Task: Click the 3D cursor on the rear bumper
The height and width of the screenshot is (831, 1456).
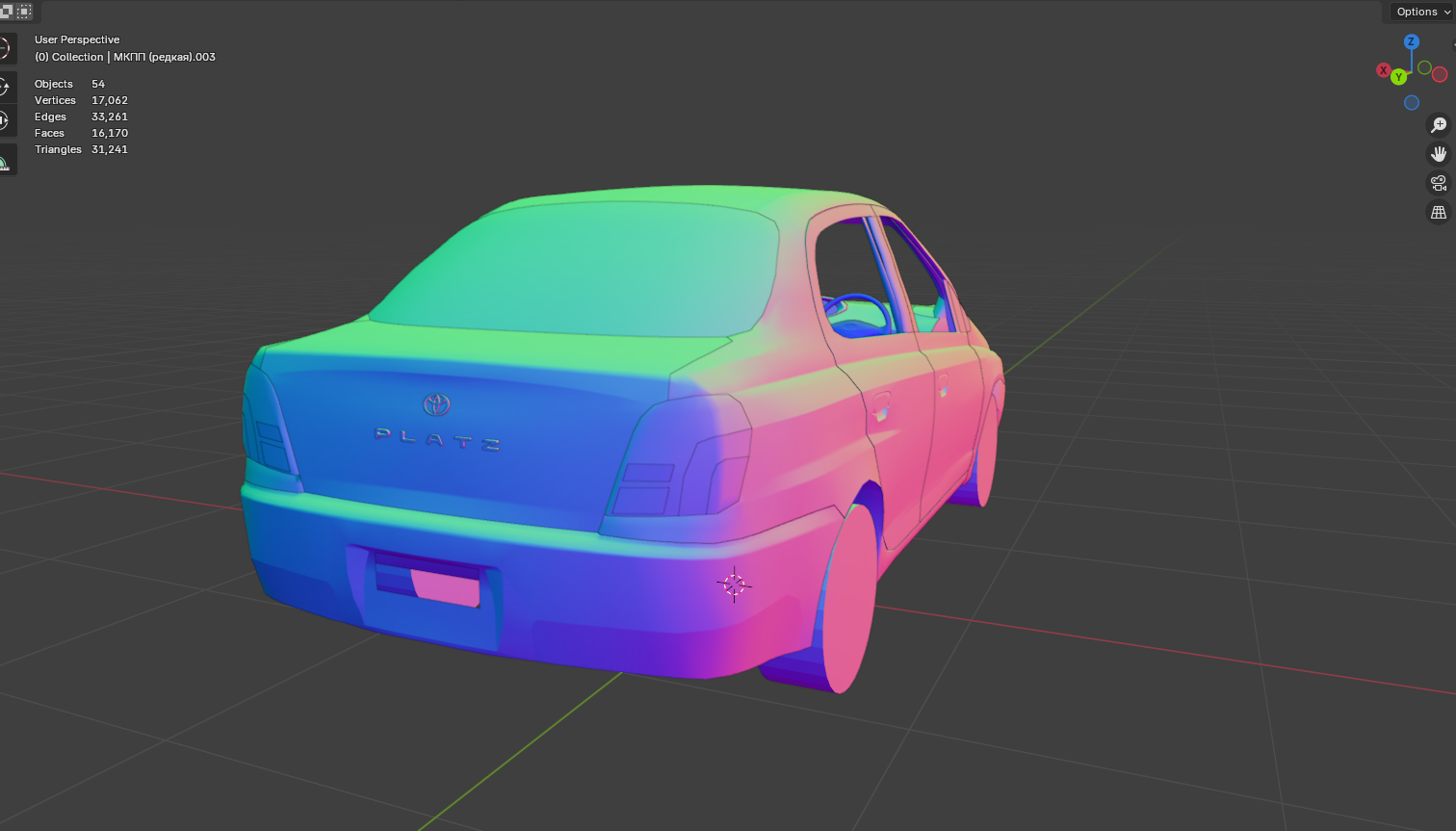Action: click(x=734, y=584)
